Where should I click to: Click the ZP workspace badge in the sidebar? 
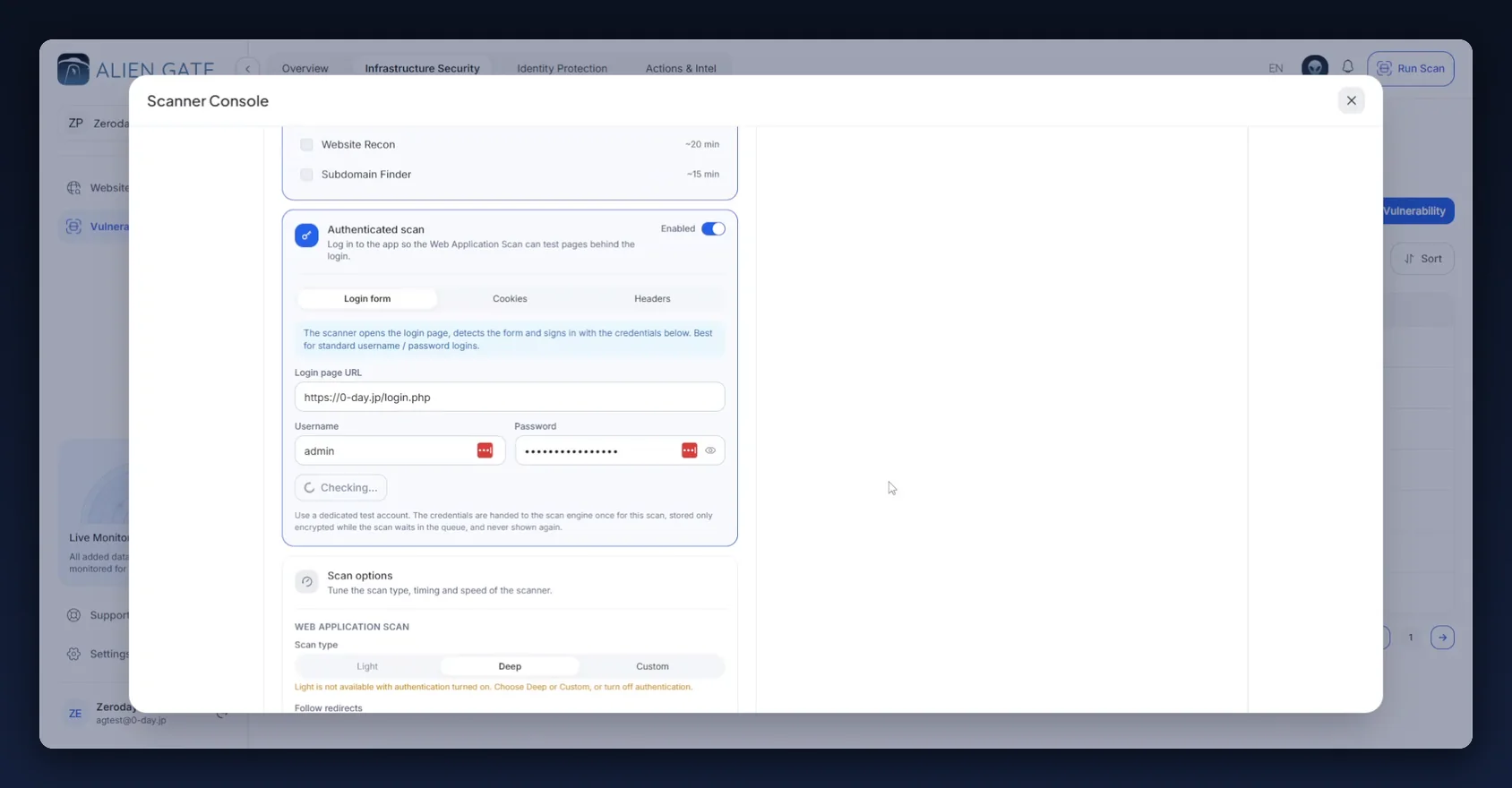point(75,123)
